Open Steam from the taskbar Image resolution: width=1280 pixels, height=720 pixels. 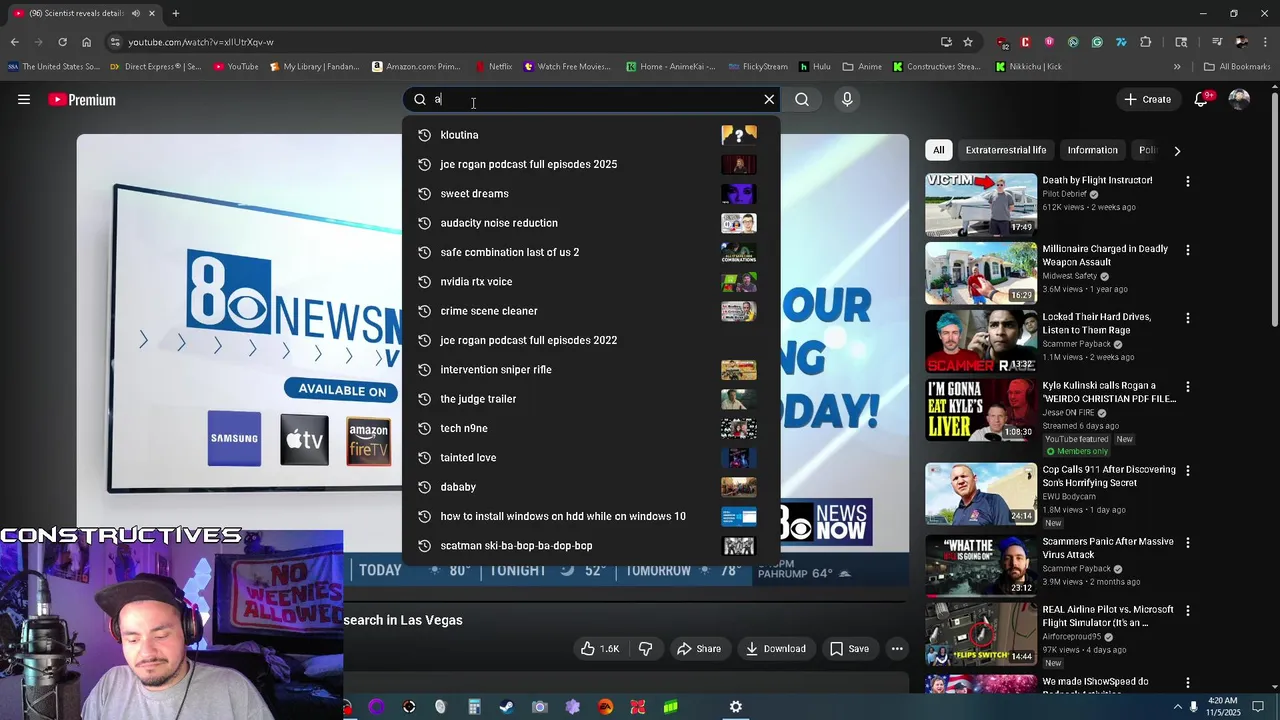click(507, 707)
